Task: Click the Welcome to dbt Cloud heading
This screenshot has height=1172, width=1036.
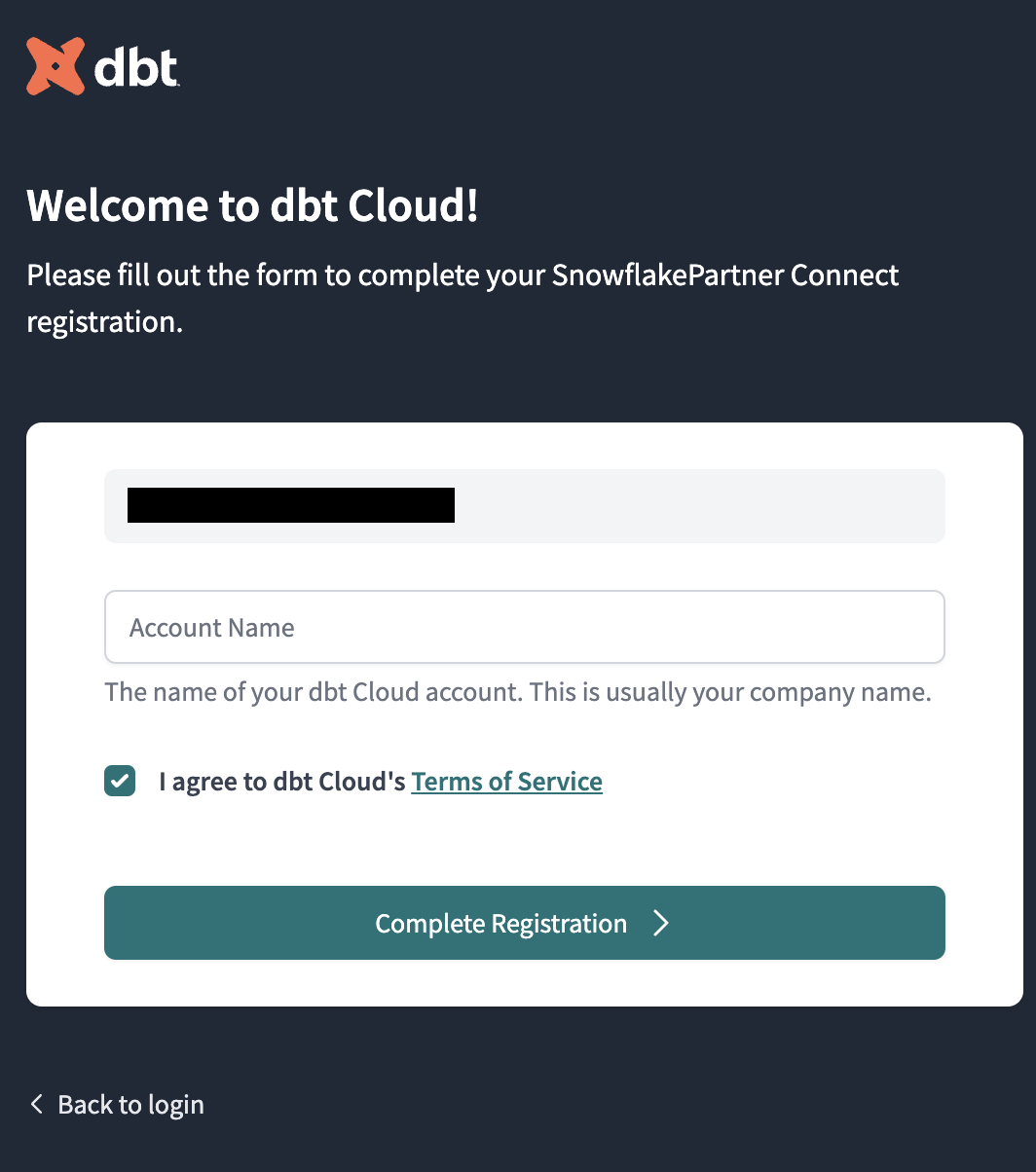Action: click(x=252, y=205)
